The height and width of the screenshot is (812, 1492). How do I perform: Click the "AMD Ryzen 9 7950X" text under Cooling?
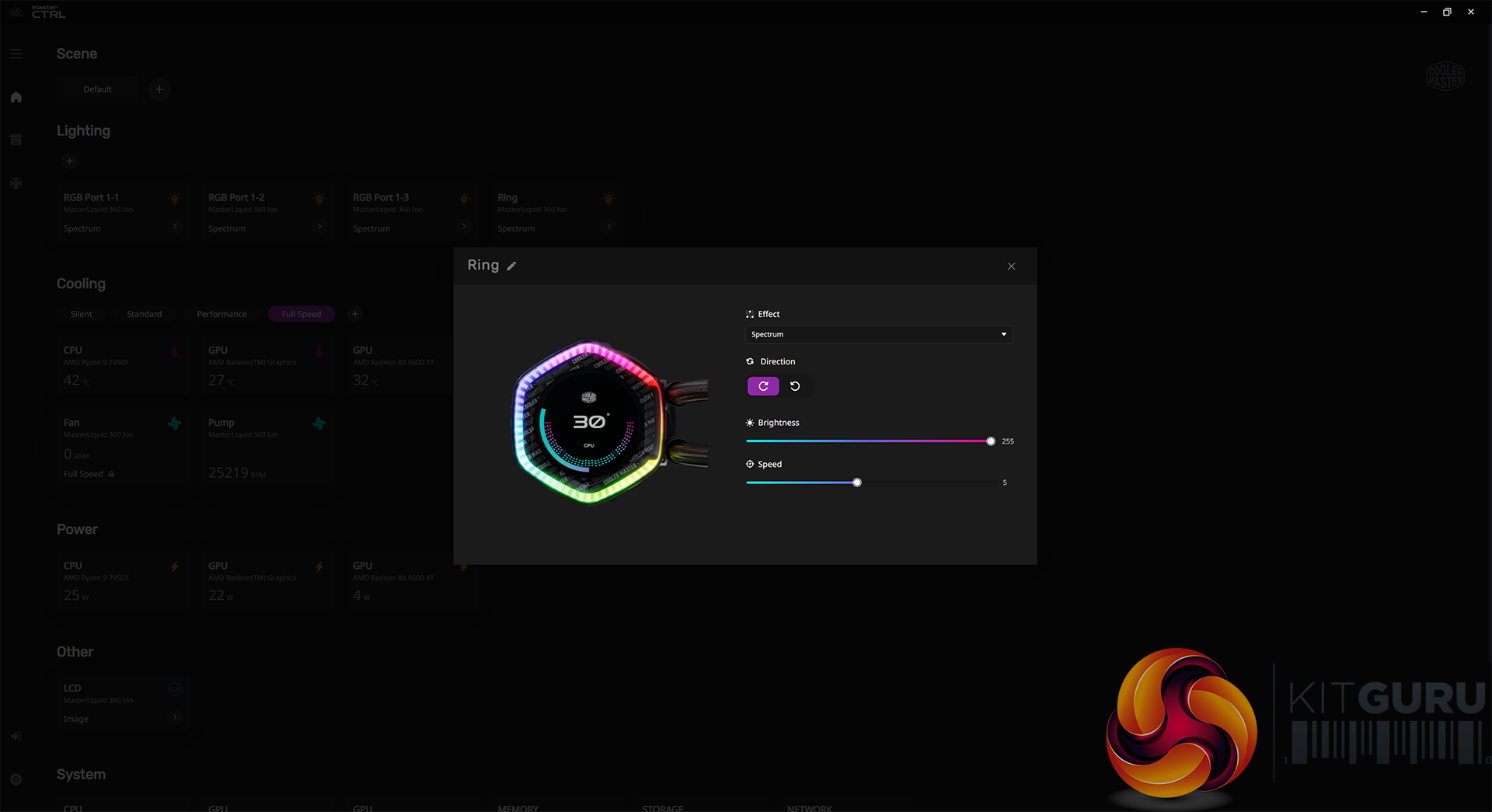tap(96, 363)
